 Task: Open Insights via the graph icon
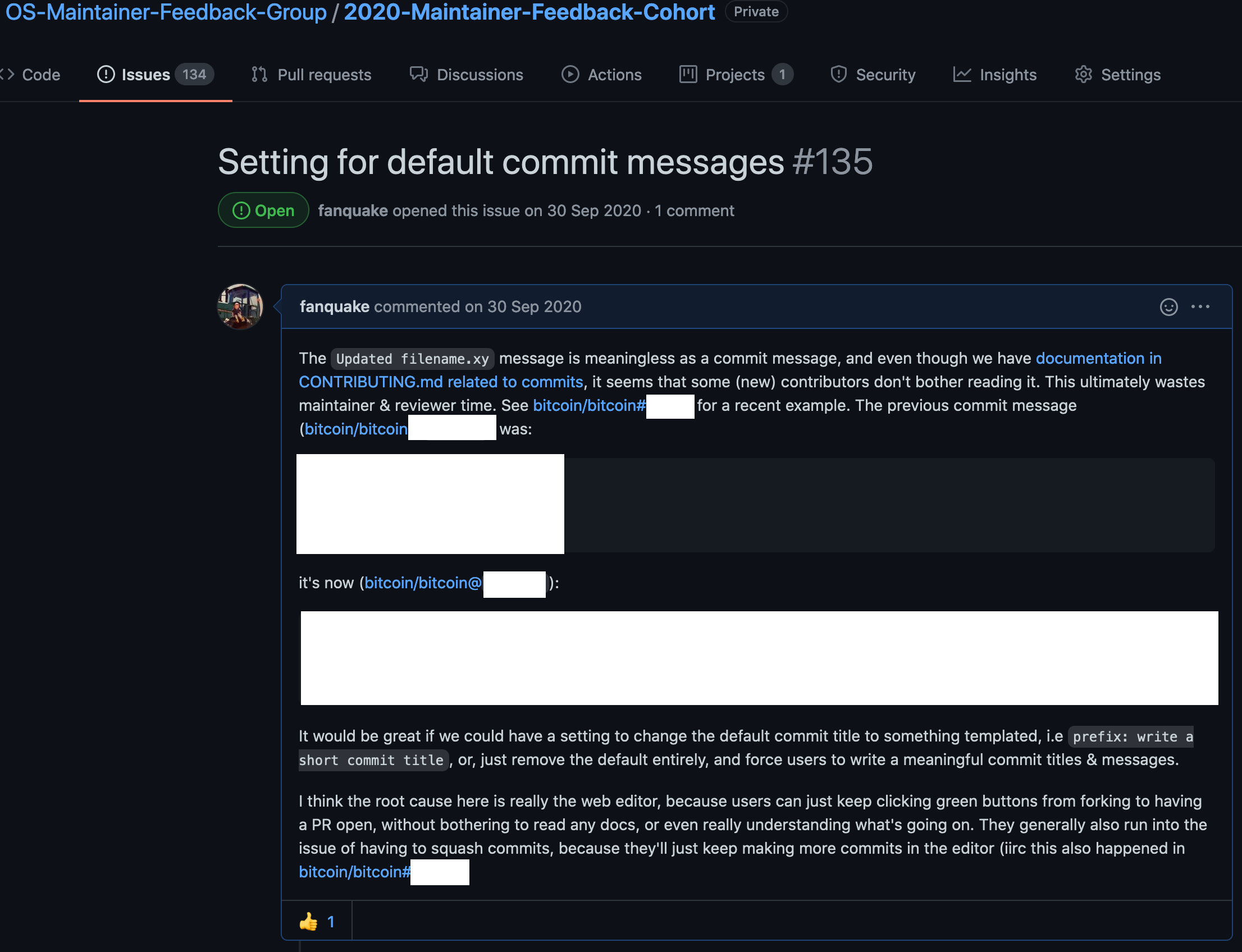pyautogui.click(x=962, y=74)
